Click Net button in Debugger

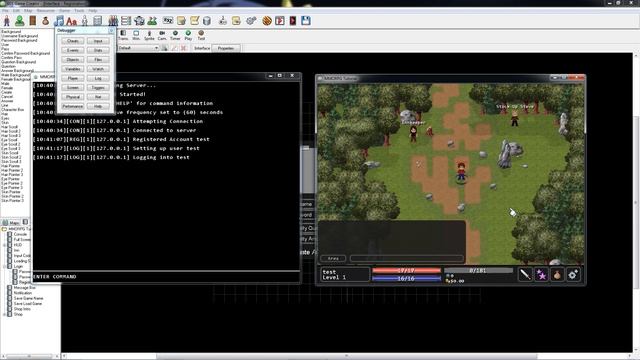[x=98, y=97]
